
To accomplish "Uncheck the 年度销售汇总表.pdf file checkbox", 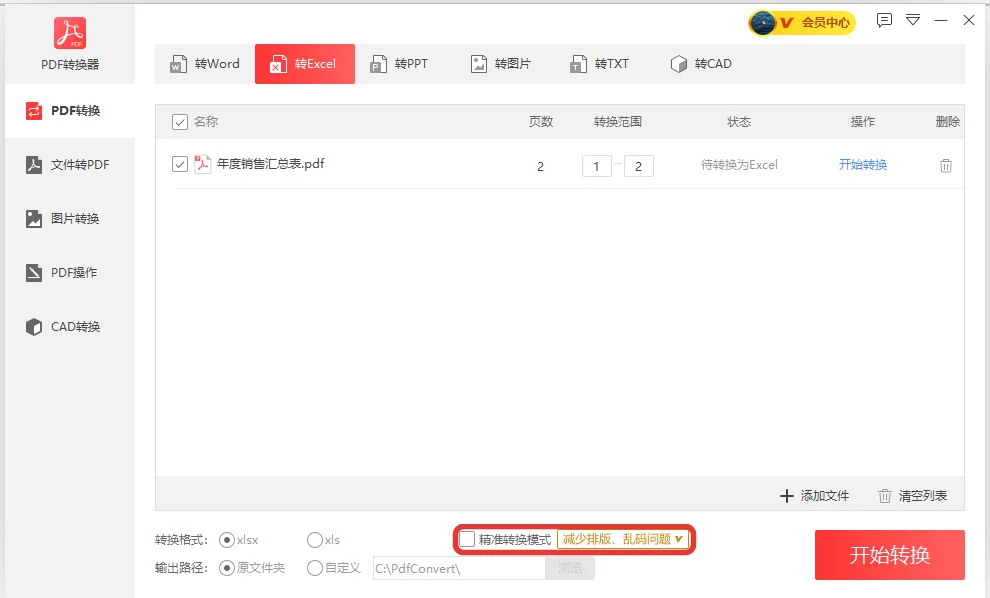I will tap(179, 164).
